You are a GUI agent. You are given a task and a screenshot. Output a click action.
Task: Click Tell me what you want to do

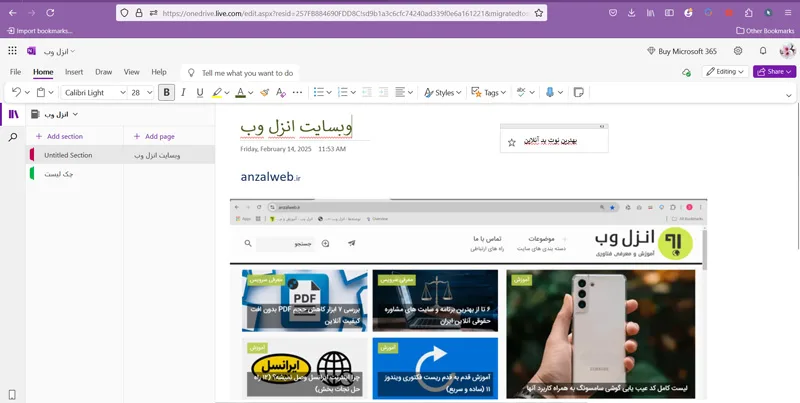click(x=241, y=73)
